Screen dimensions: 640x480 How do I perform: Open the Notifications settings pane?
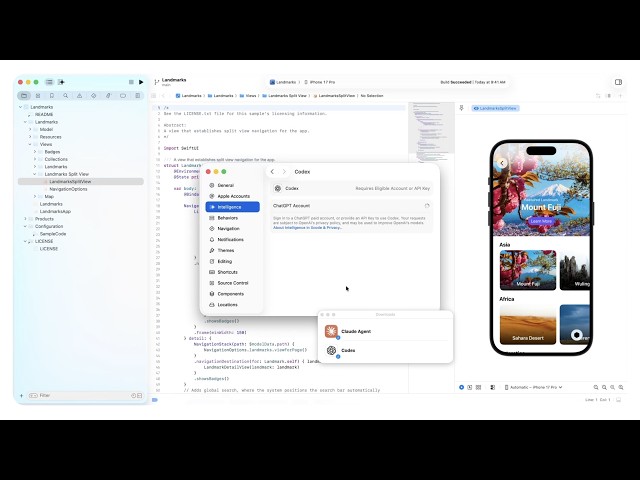pyautogui.click(x=232, y=240)
